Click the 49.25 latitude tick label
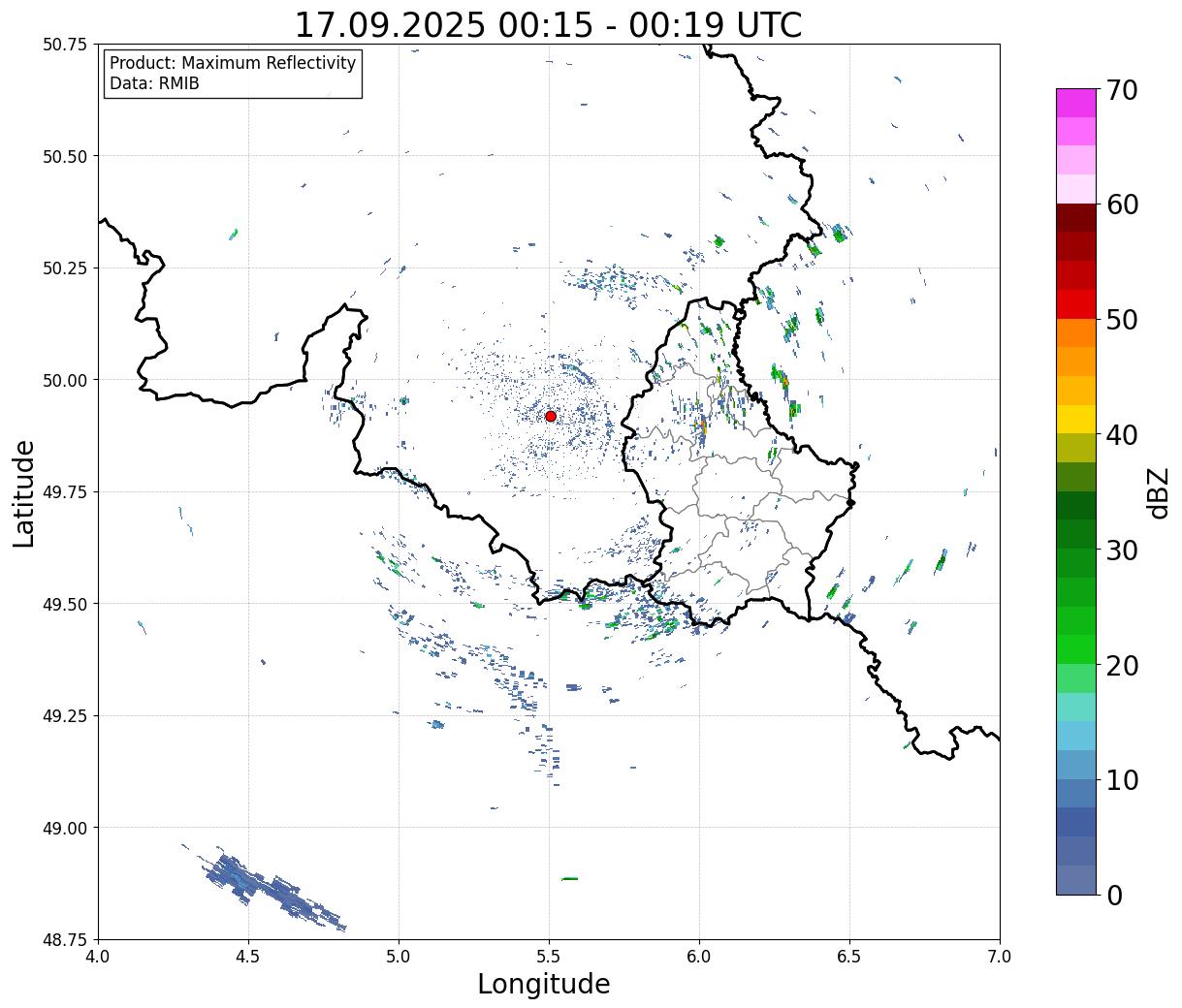This screenshot has width=1182, height=1008. 64,716
